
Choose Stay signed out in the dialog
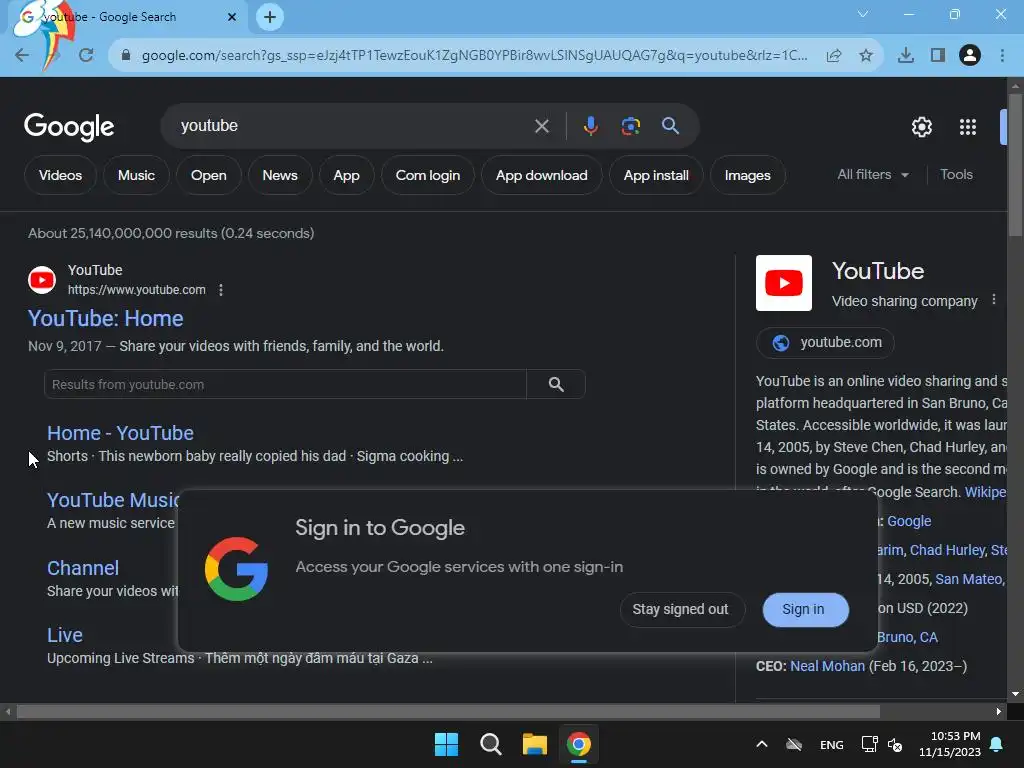click(680, 609)
